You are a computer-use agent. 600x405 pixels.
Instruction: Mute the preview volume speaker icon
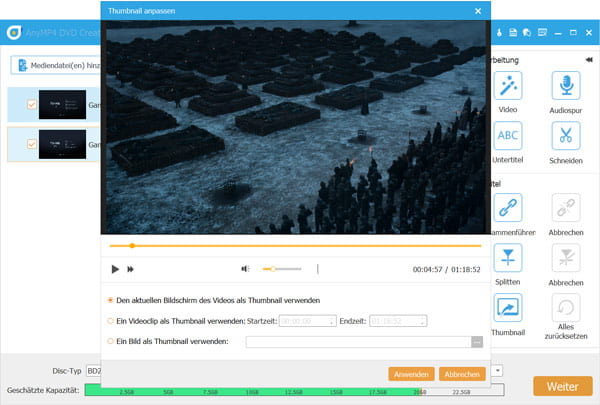tap(245, 269)
